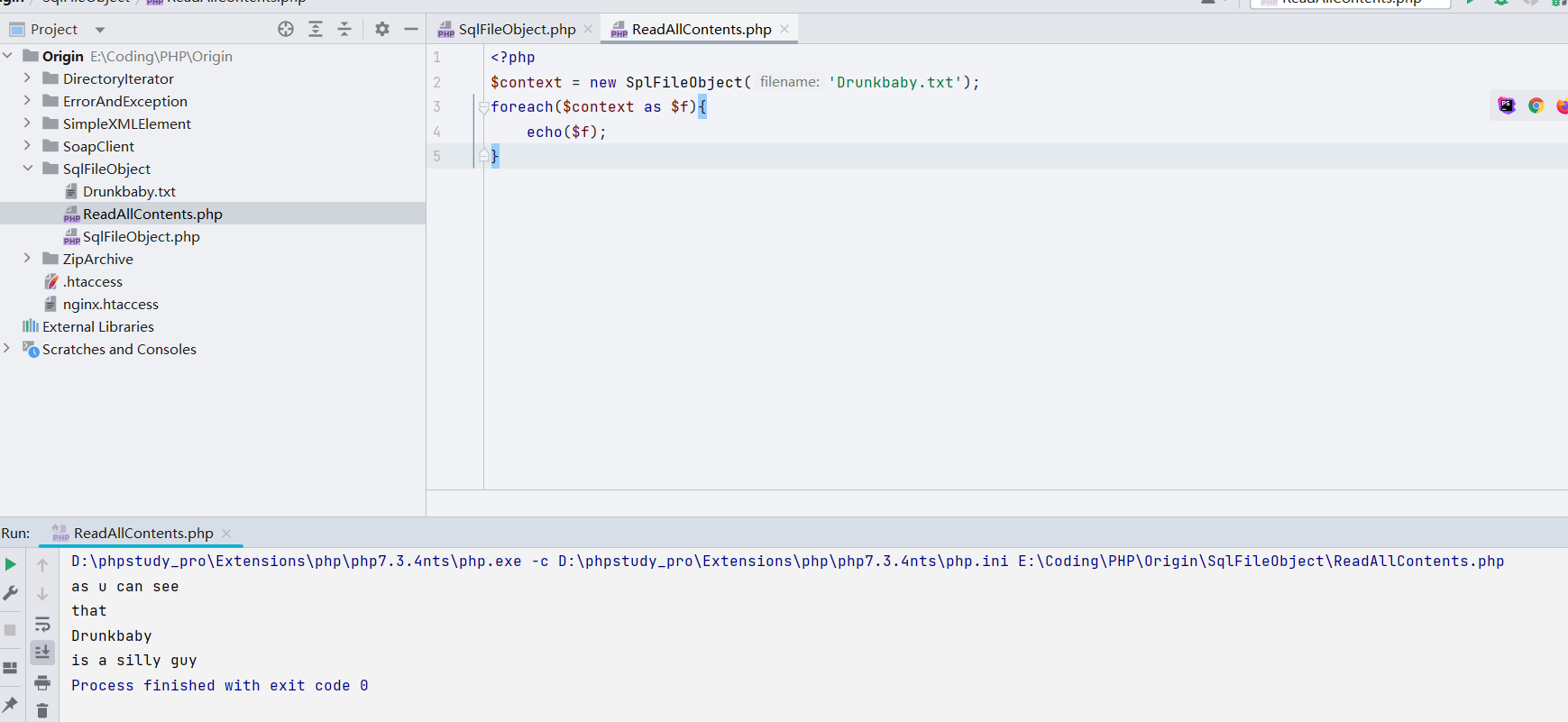The image size is (1568, 722).
Task: Open Project panel gear settings
Action: pos(382,29)
